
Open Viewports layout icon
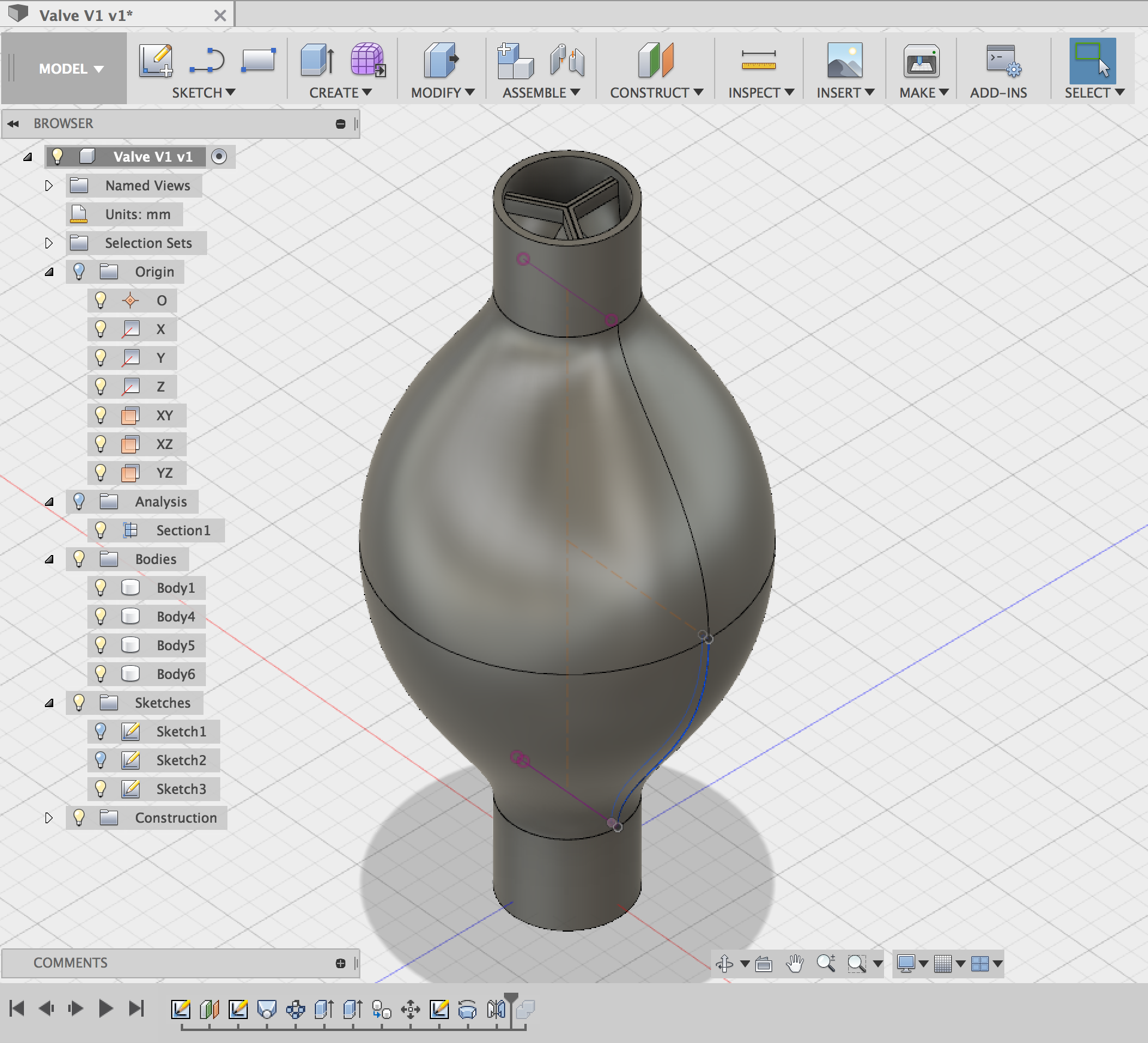point(980,963)
